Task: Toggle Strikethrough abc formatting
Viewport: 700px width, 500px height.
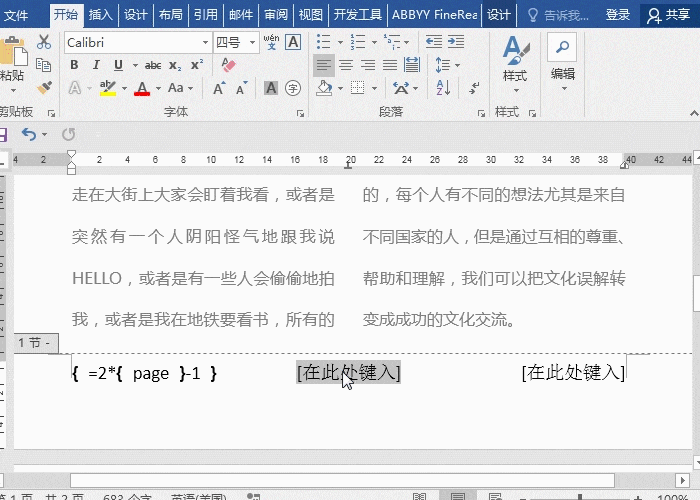Action: [153, 66]
